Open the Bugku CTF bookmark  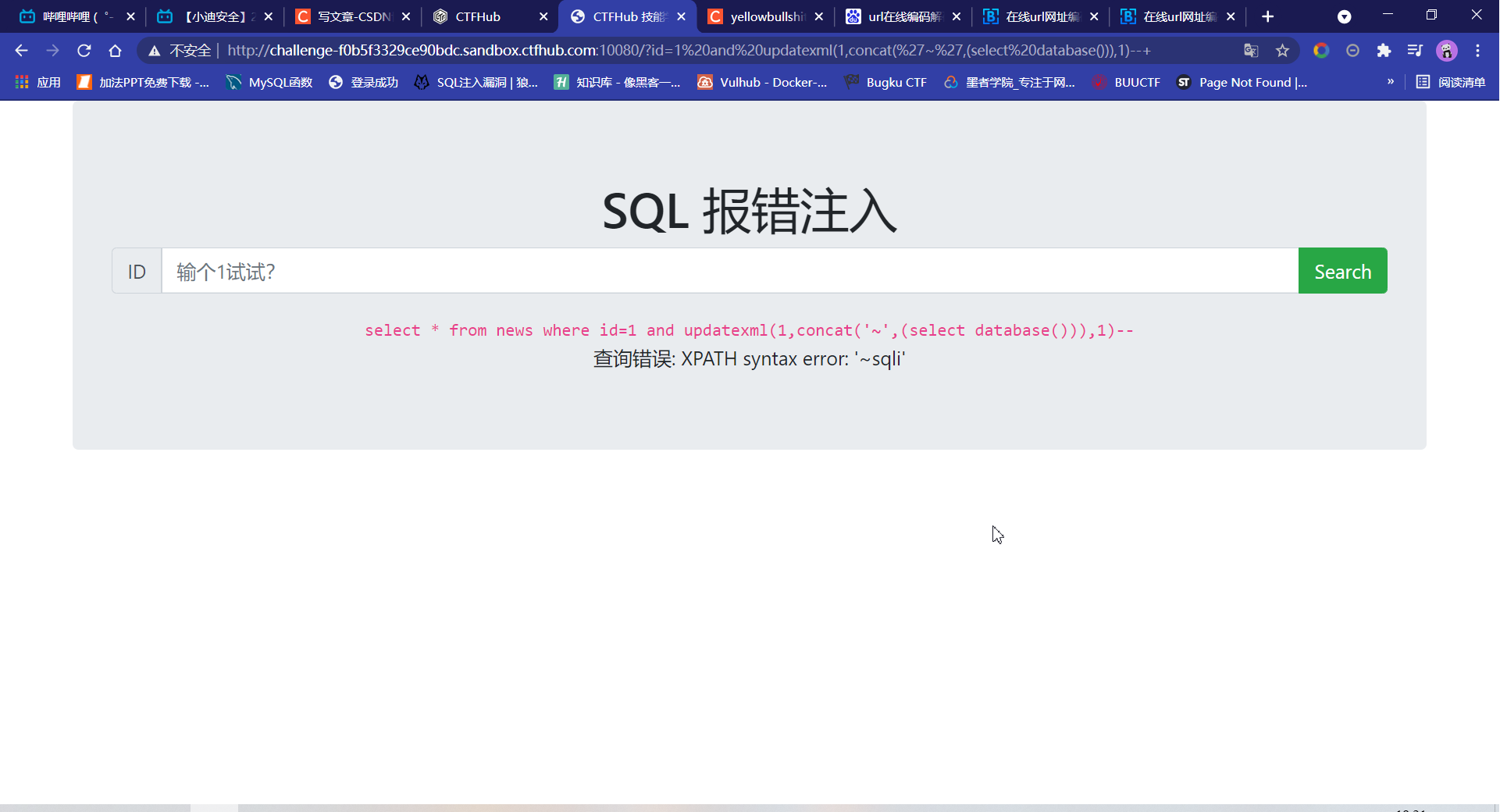pos(885,82)
